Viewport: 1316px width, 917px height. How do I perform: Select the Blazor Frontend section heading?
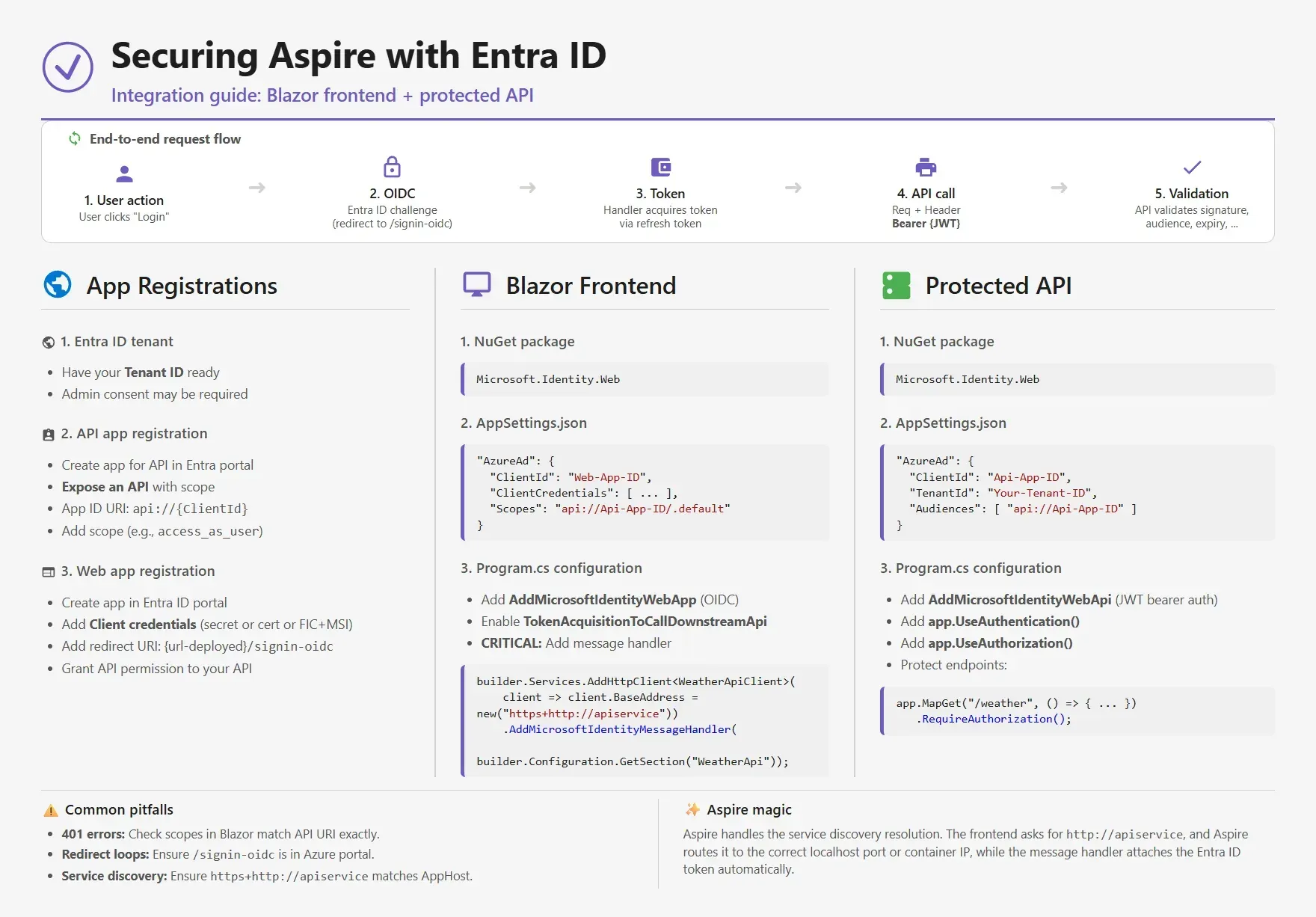pyautogui.click(x=591, y=286)
